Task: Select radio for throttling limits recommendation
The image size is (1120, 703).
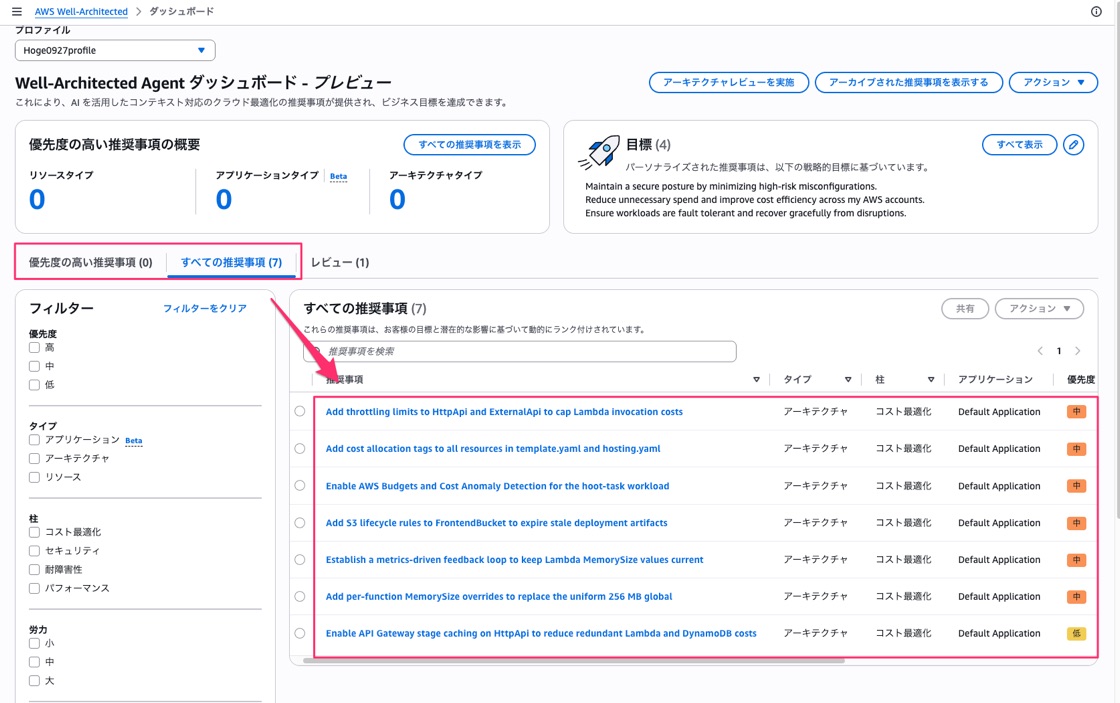Action: (300, 412)
